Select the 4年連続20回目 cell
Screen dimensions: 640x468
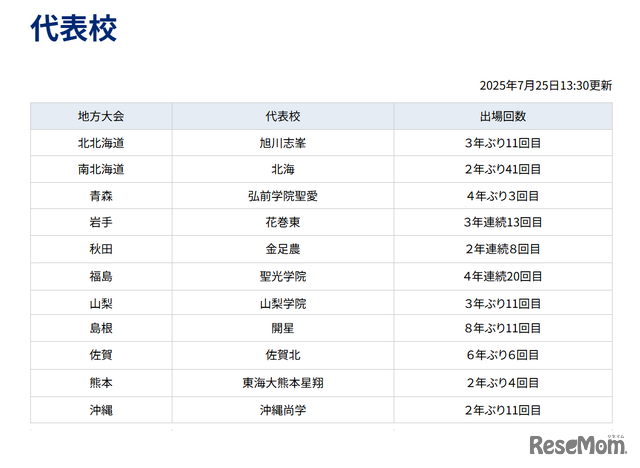coord(503,276)
